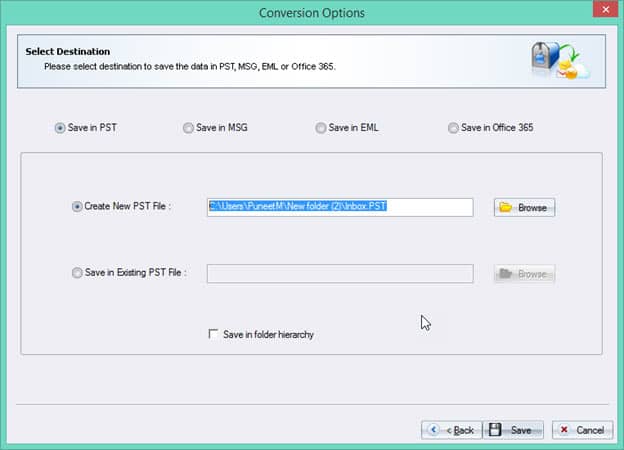Viewport: 624px width, 450px height.
Task: Click the Select Destination heading
Action: click(68, 51)
